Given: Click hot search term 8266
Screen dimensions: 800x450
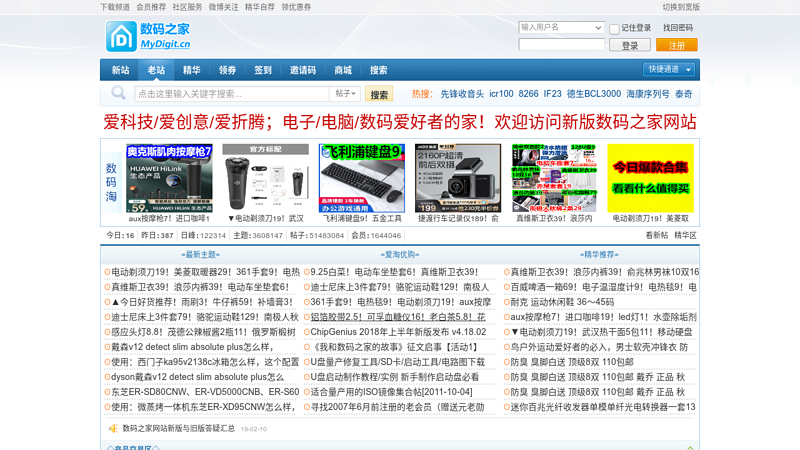Looking at the screenshot, I should (528, 94).
